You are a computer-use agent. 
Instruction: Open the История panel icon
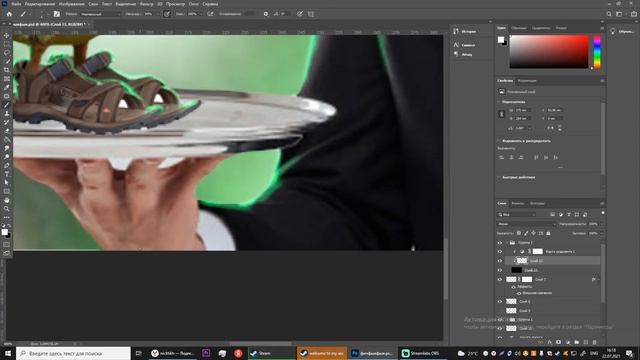tap(456, 31)
